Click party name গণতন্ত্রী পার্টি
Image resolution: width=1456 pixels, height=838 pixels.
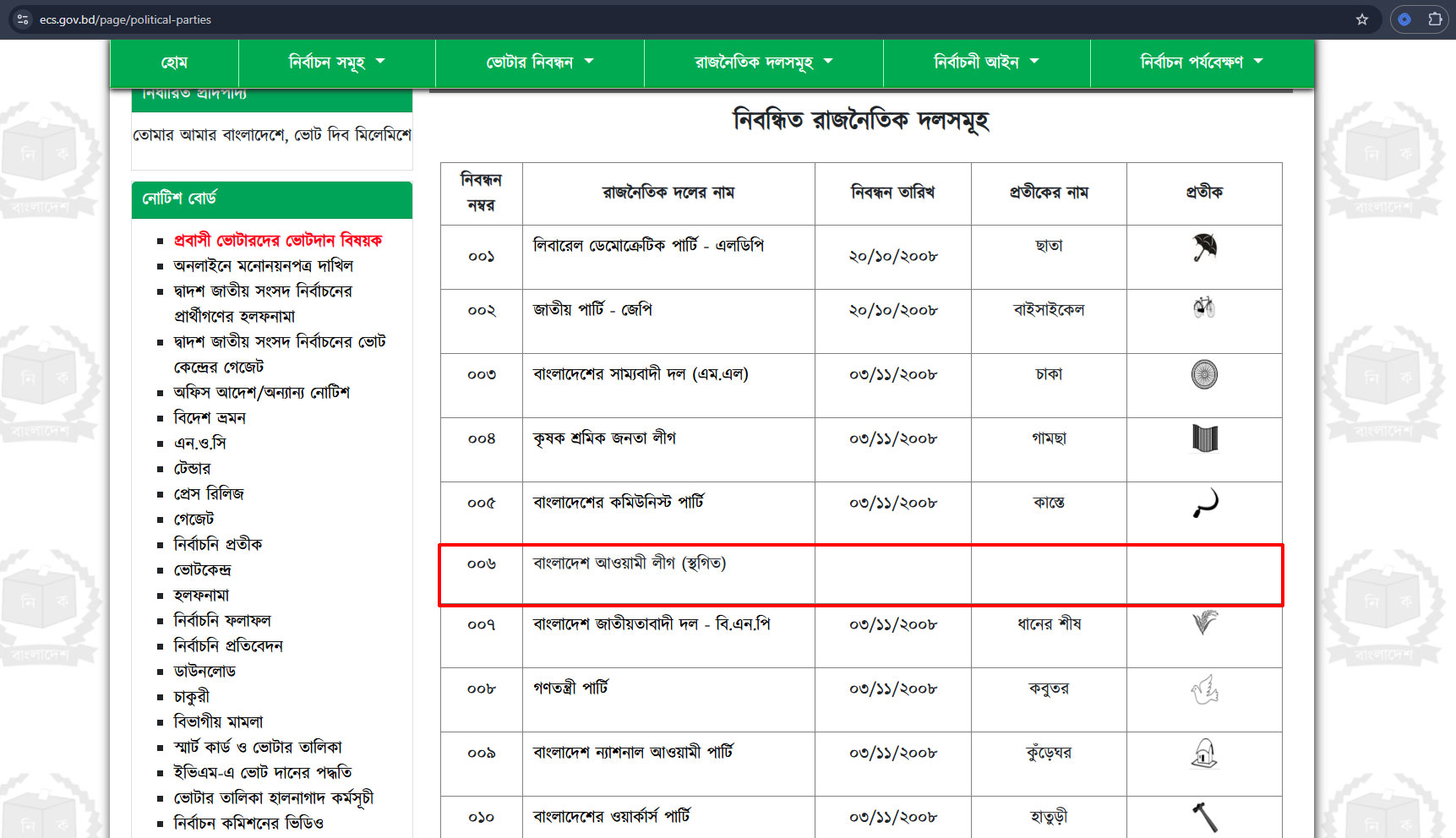570,688
